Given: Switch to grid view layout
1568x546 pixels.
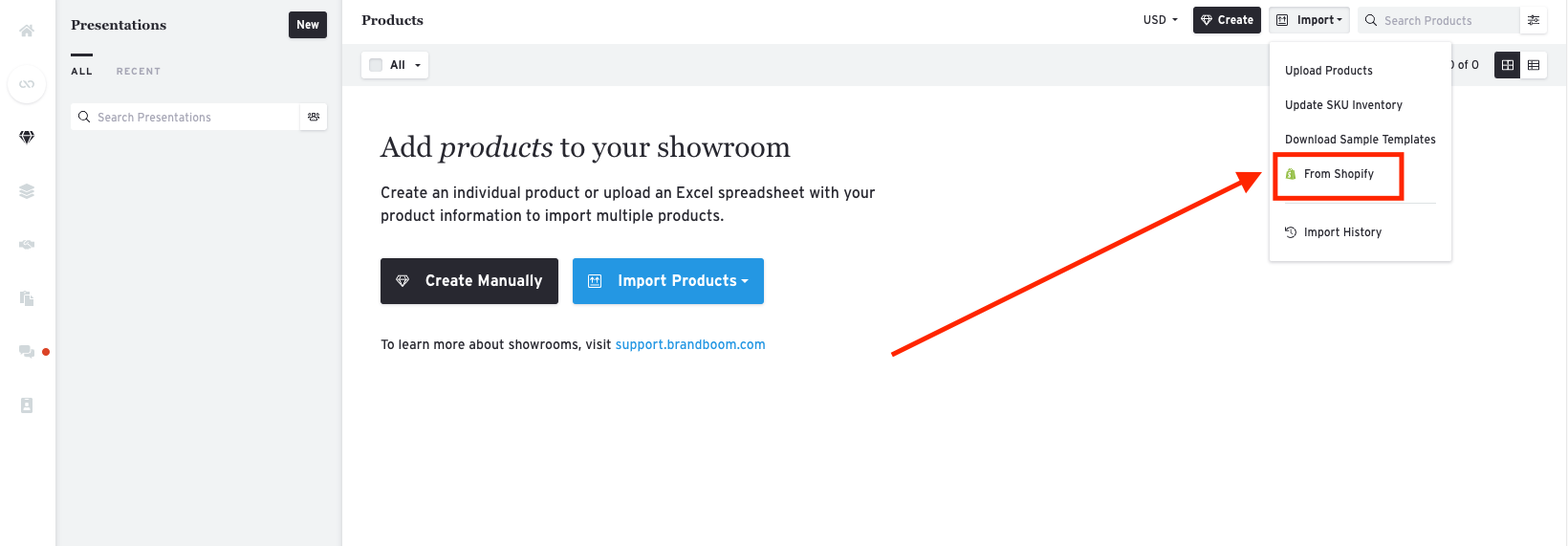Looking at the screenshot, I should 1508,65.
